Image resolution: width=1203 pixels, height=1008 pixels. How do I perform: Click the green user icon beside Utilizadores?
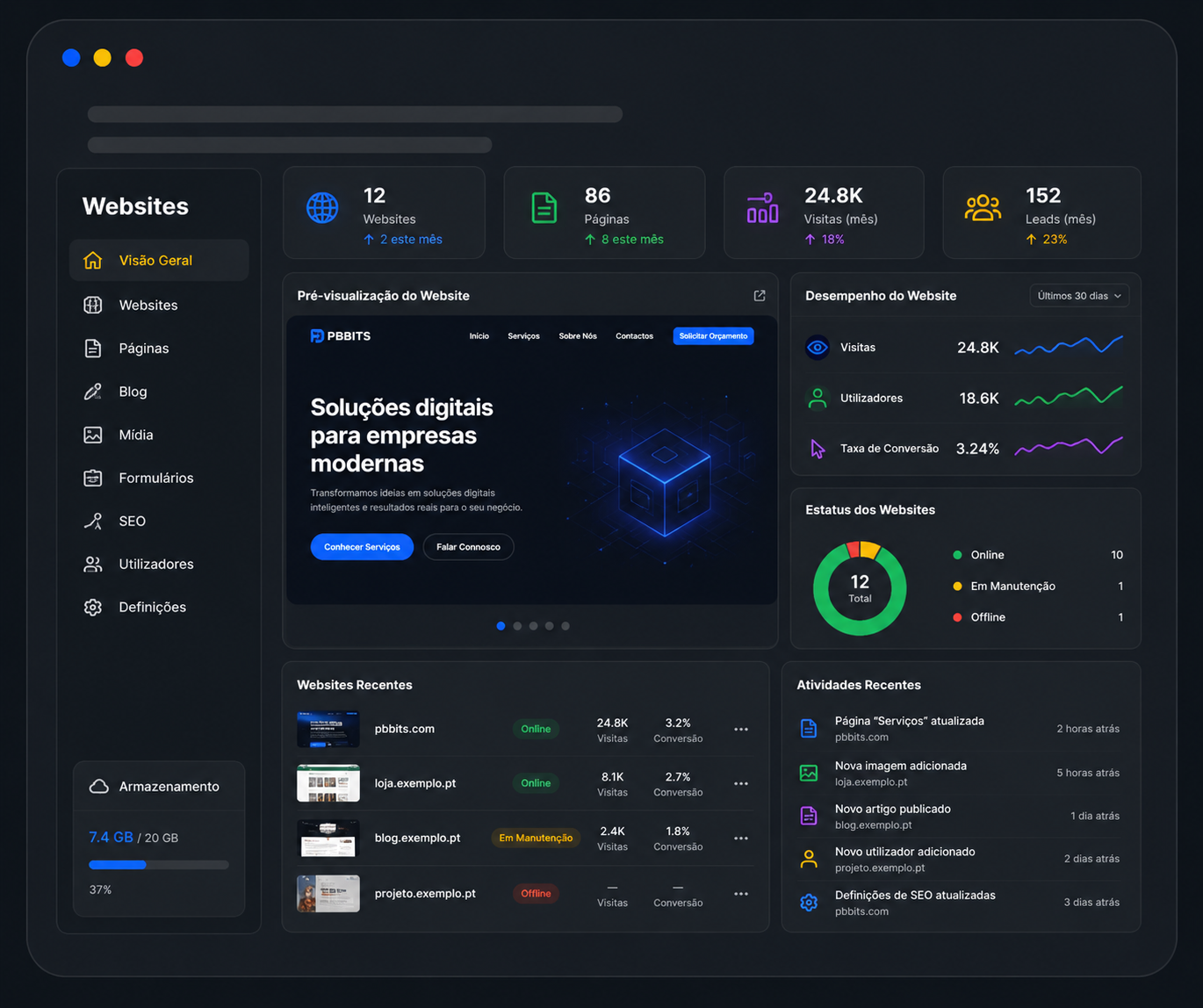818,398
